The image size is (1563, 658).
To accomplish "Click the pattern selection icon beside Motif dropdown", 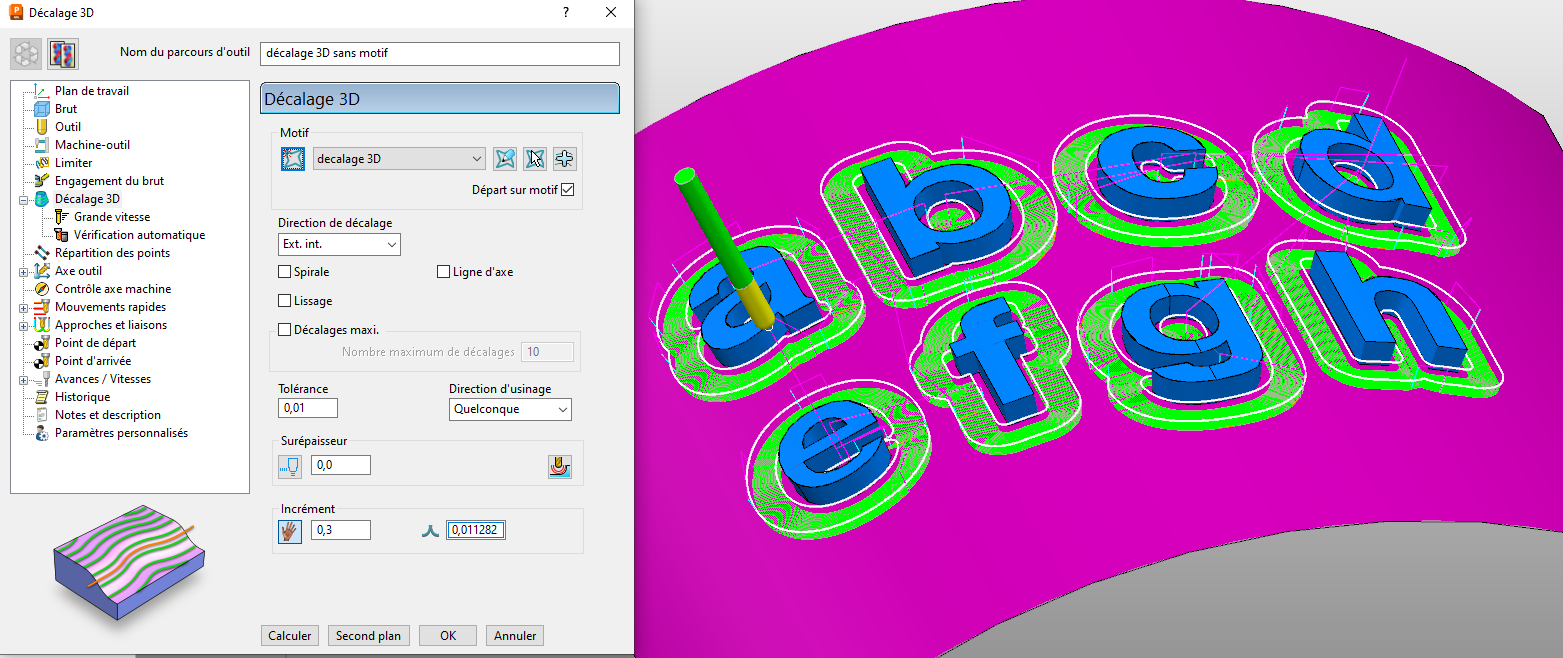I will click(292, 158).
